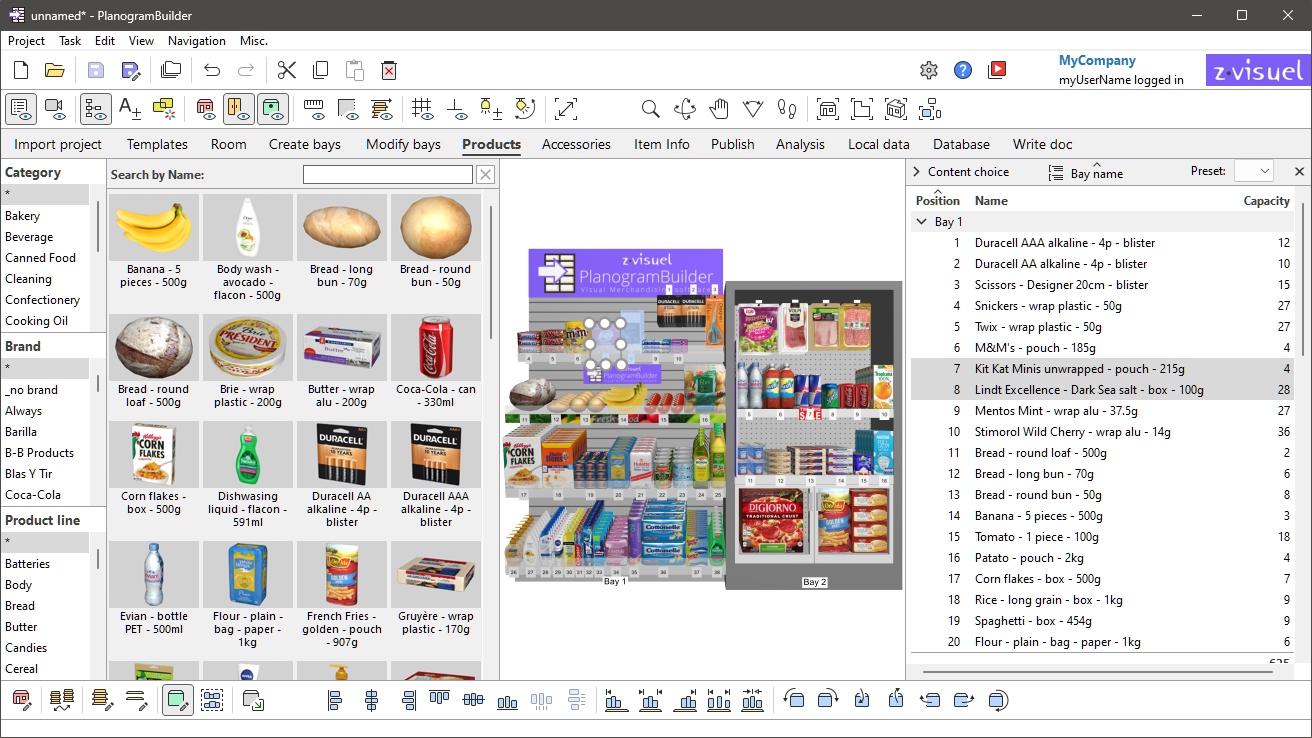
Task: Frame the front bay view icon
Action: coord(828,109)
